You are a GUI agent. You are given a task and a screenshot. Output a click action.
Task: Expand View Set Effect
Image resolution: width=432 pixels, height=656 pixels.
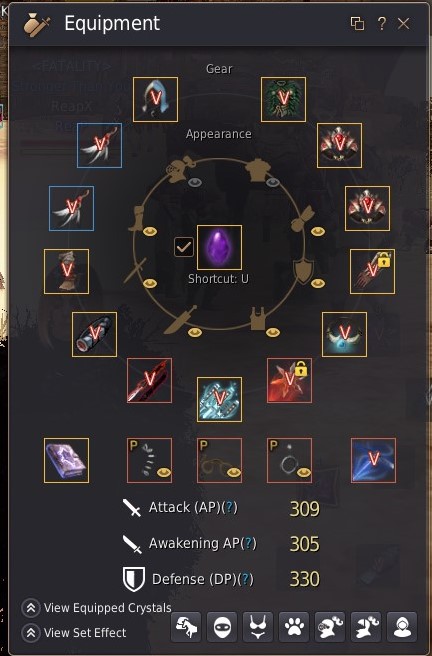[x=74, y=633]
